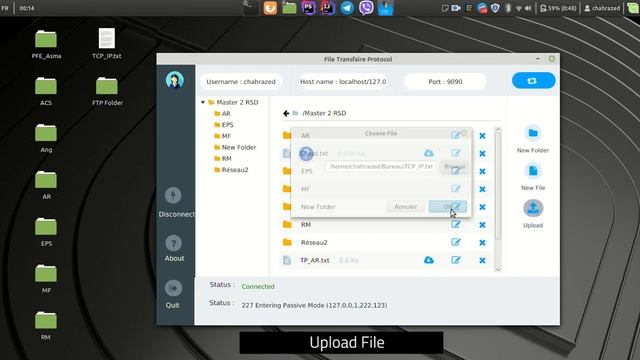Select the TP_AR.txt file name
Viewport: 640px width, 360px height.
[x=315, y=260]
